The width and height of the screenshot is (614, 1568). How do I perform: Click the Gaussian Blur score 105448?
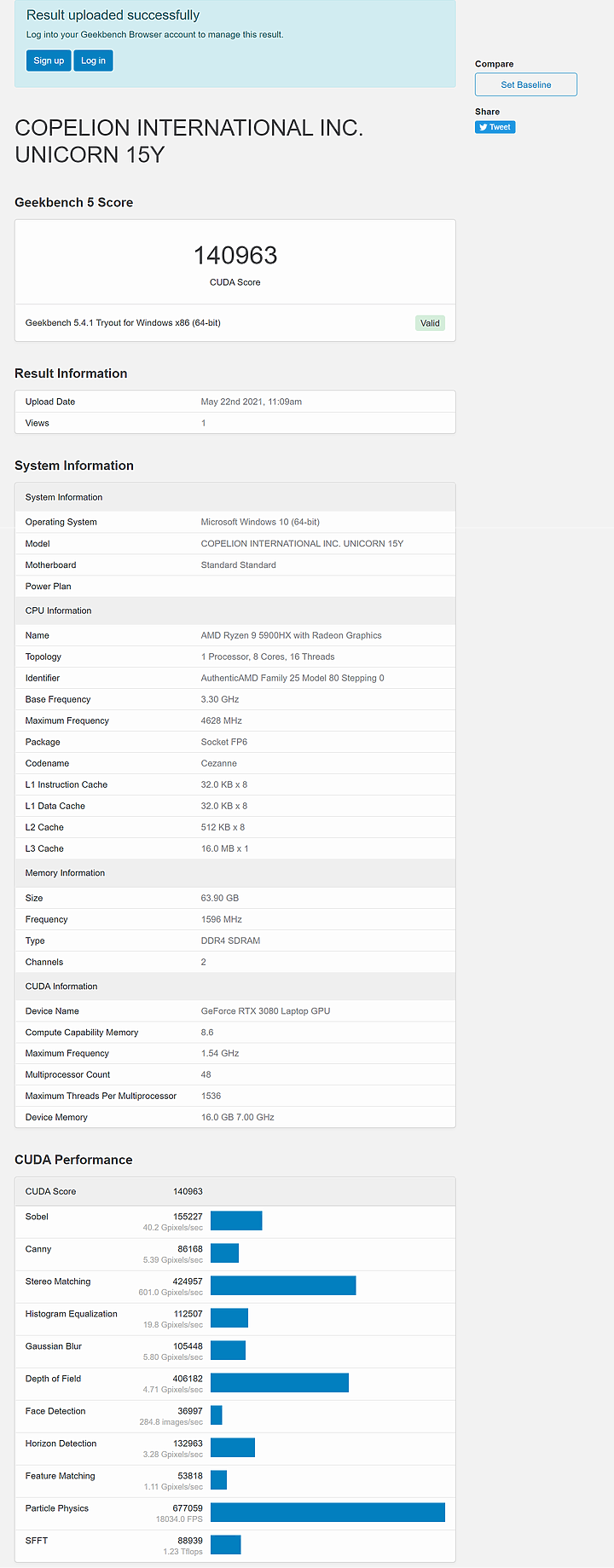coord(188,1346)
